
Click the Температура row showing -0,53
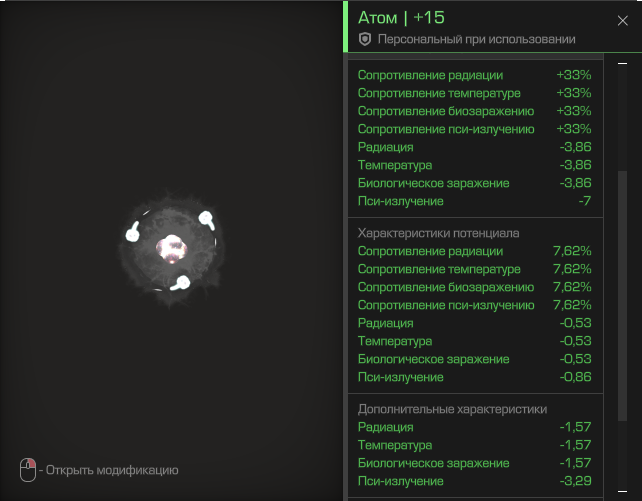point(475,341)
